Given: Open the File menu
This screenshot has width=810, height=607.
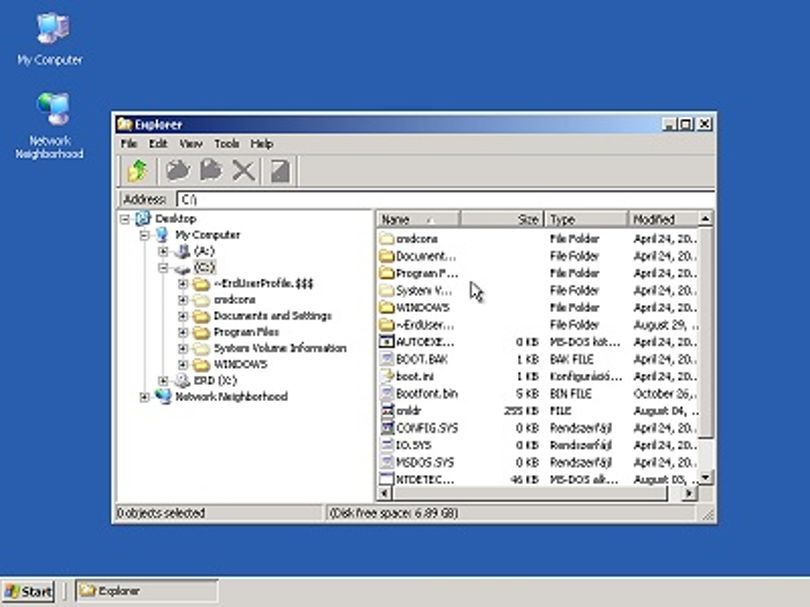Looking at the screenshot, I should [x=129, y=144].
